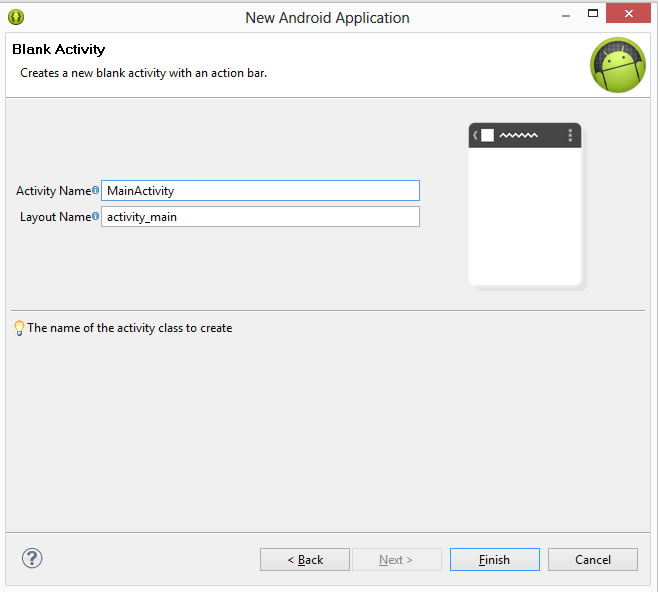This screenshot has height=592, width=658.
Task: Click 'Creates a new blank activity' description text
Action: pos(144,73)
